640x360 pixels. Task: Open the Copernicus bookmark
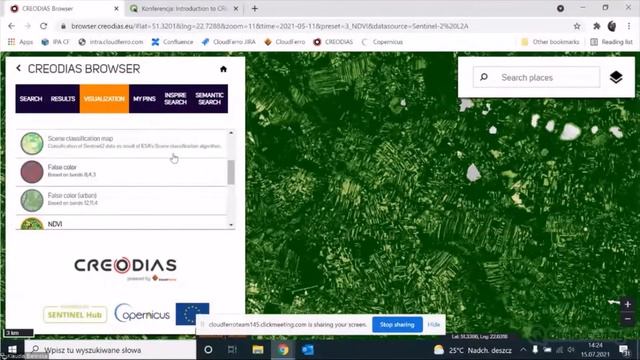click(x=382, y=42)
